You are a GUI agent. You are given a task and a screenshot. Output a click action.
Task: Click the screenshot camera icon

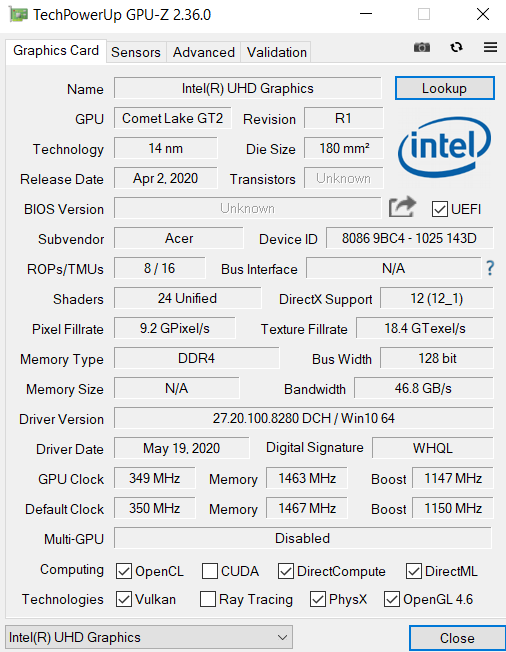coord(422,47)
